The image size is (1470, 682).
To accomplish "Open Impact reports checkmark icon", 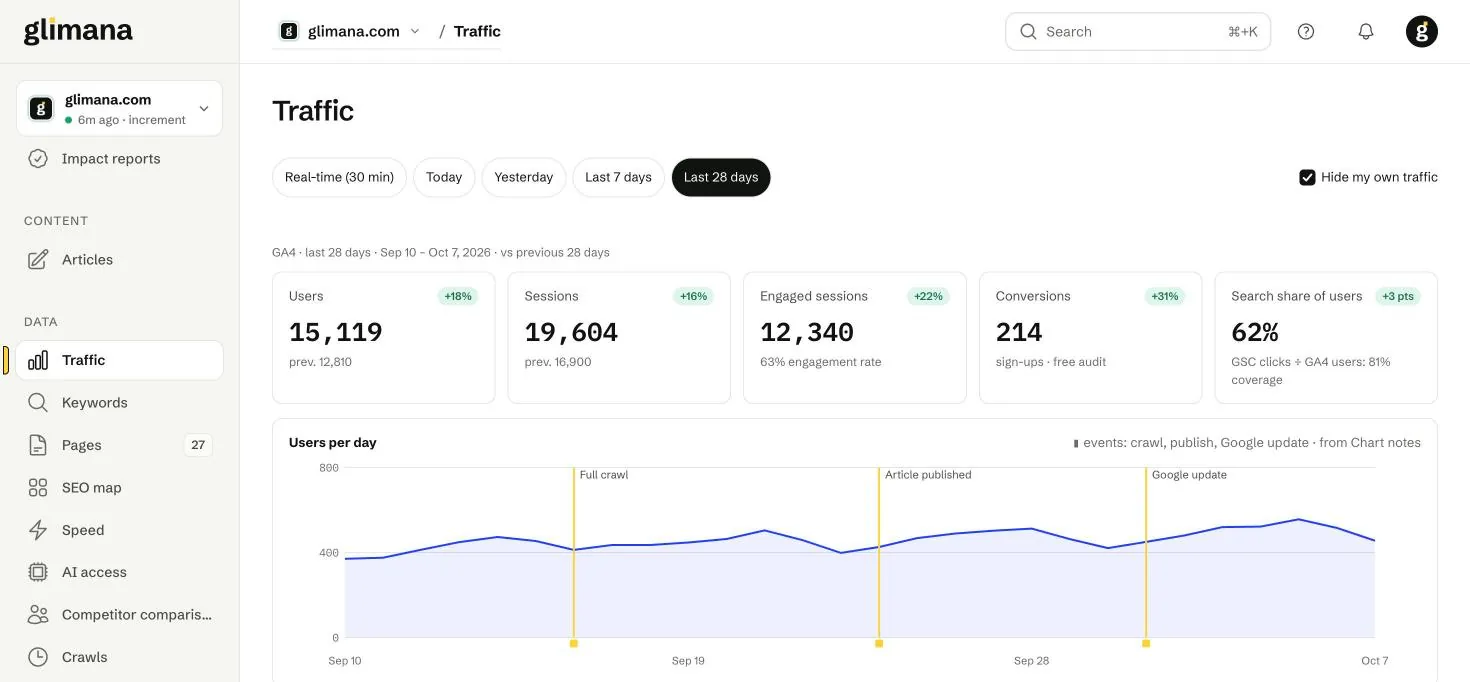I will tap(38, 159).
